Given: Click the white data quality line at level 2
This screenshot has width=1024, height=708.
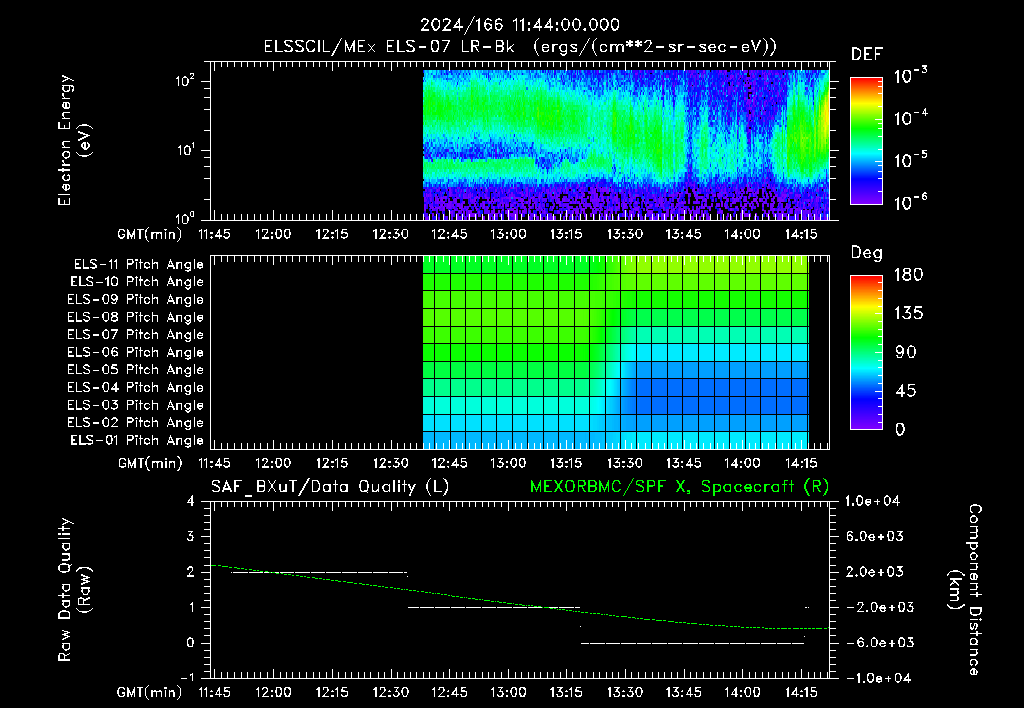Looking at the screenshot, I should click(x=319, y=572).
